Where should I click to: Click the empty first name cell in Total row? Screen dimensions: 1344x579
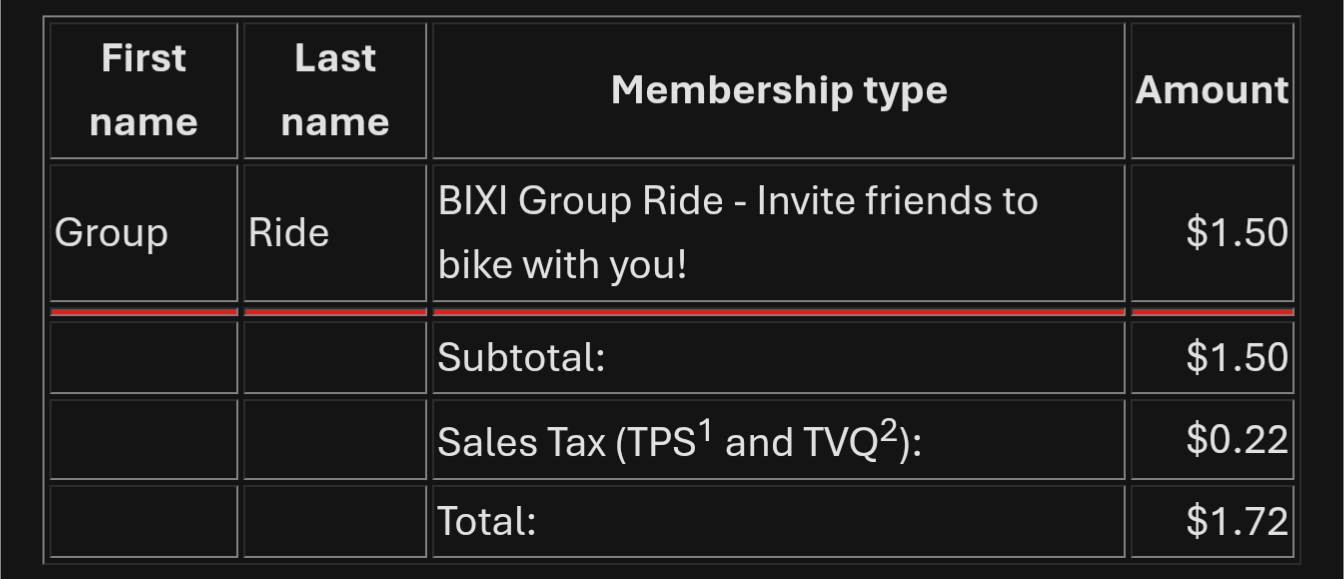[143, 521]
